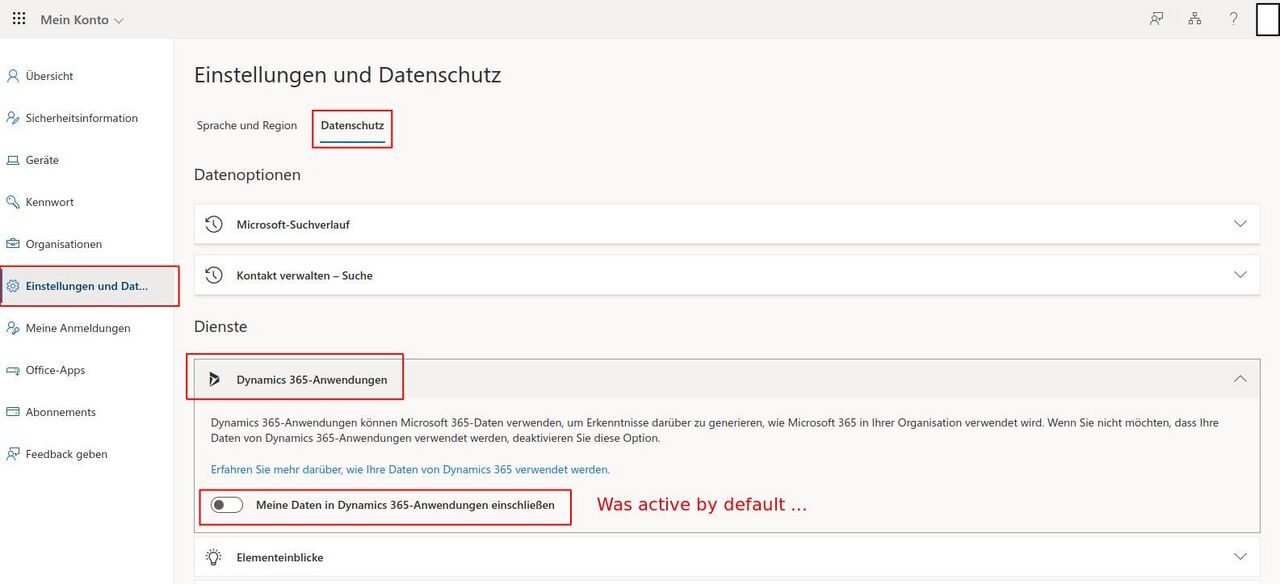Viewport: 1280px width, 584px height.
Task: Expand the Kontakt verwalten – Suche section
Action: [1240, 274]
